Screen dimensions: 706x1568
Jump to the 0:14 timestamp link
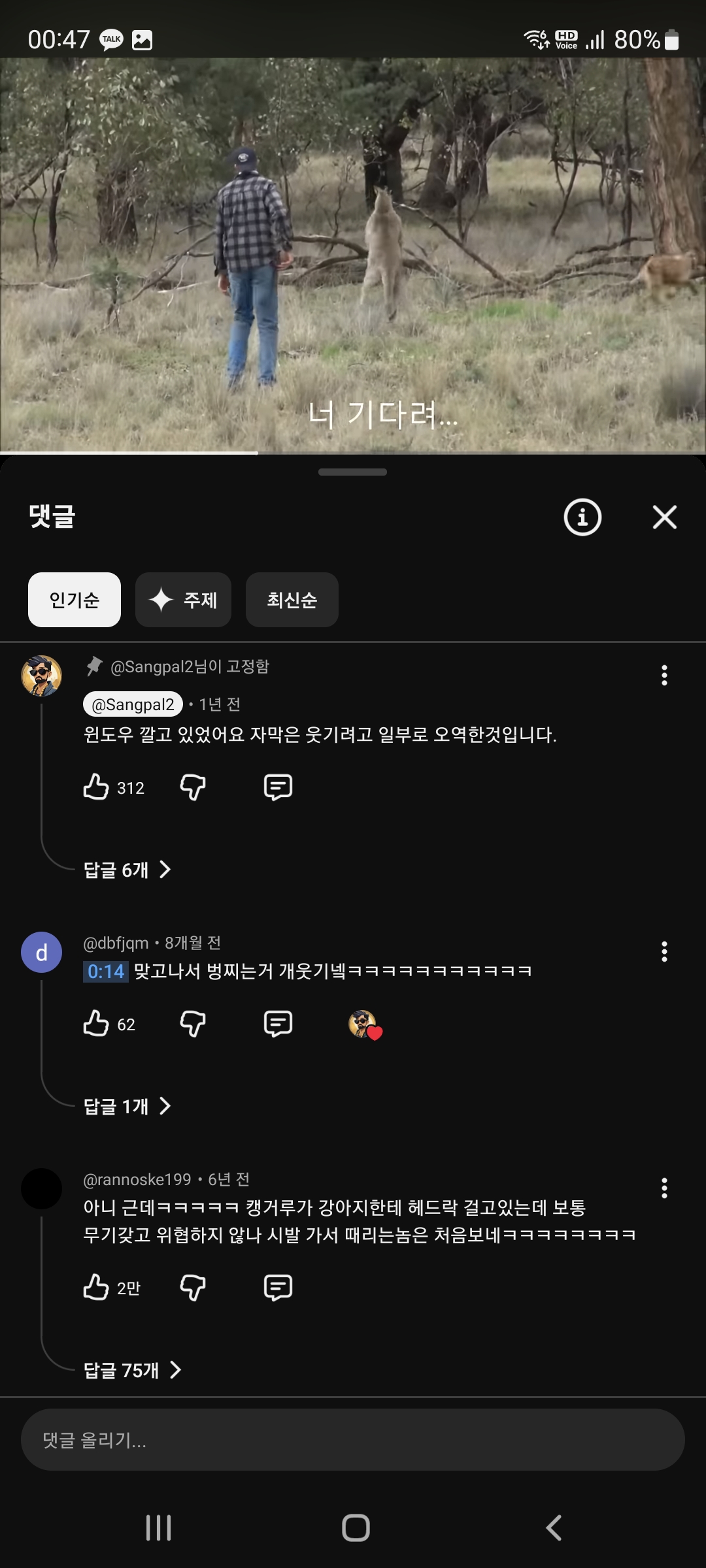coord(105,972)
